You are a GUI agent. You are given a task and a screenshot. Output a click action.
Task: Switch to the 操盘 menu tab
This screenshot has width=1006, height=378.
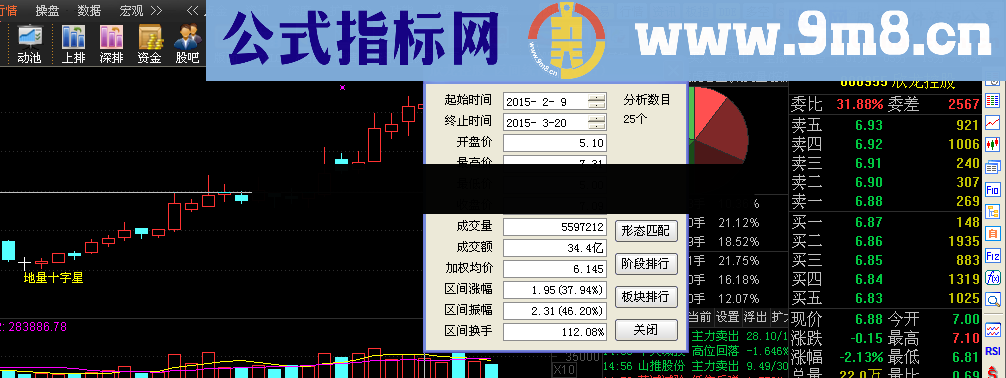[47, 10]
